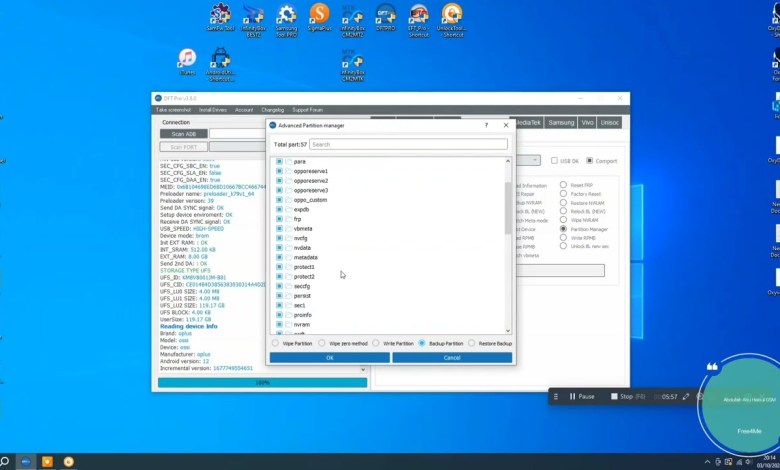Open the SigmaPlus desktop icon

tap(319, 17)
